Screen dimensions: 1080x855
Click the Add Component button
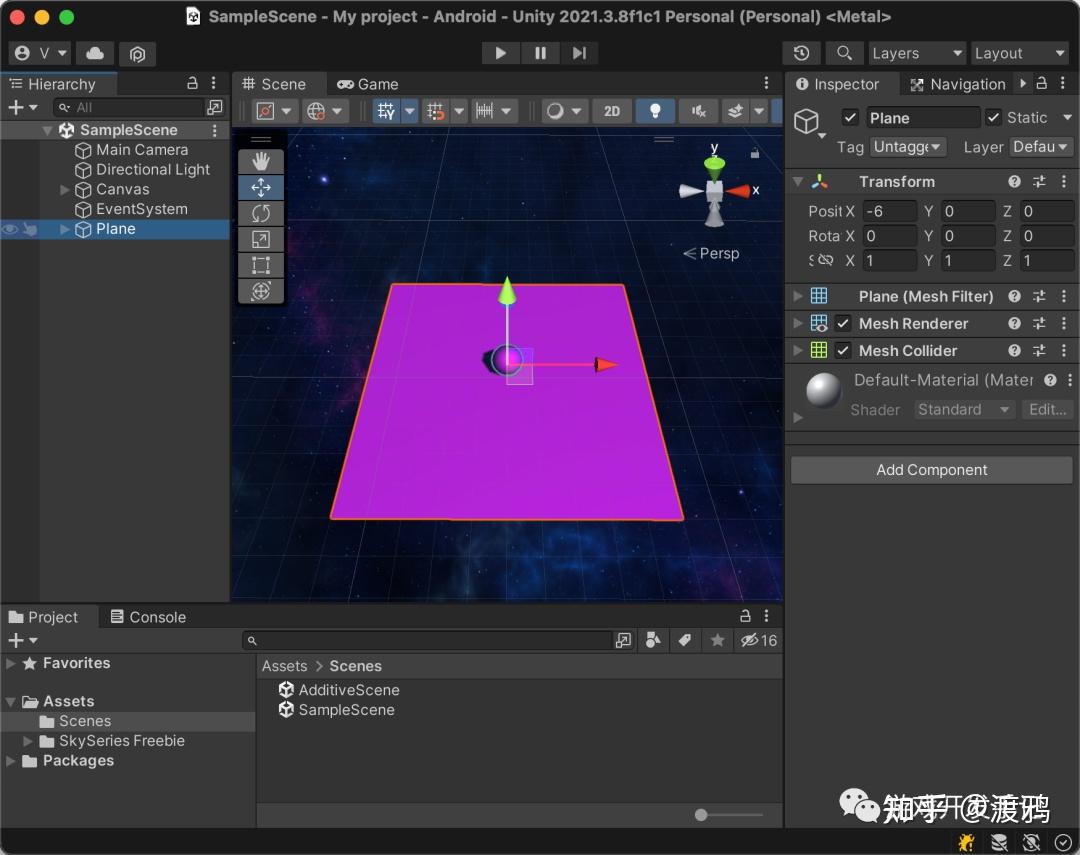click(931, 469)
